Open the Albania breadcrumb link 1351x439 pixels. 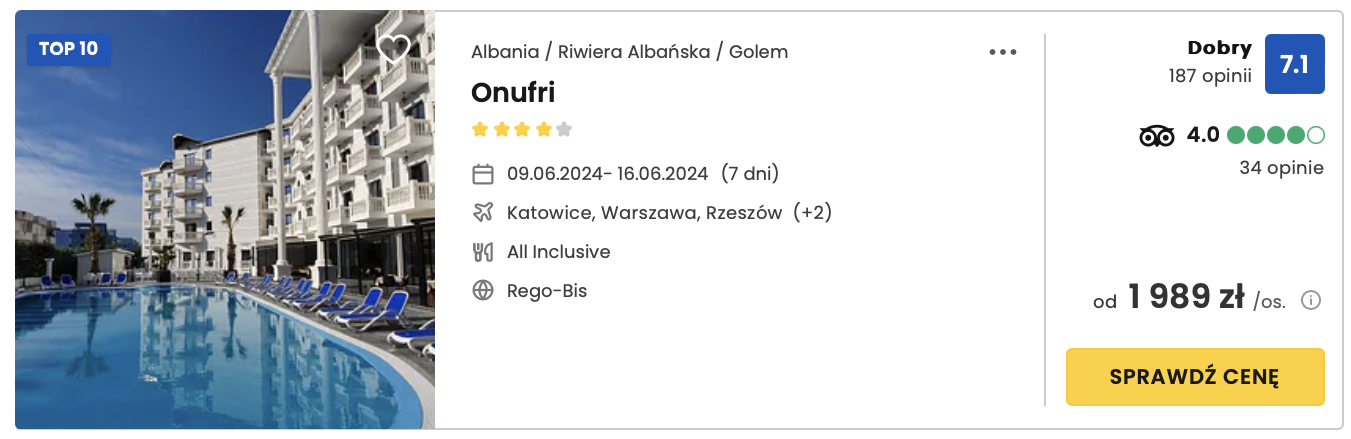point(503,52)
